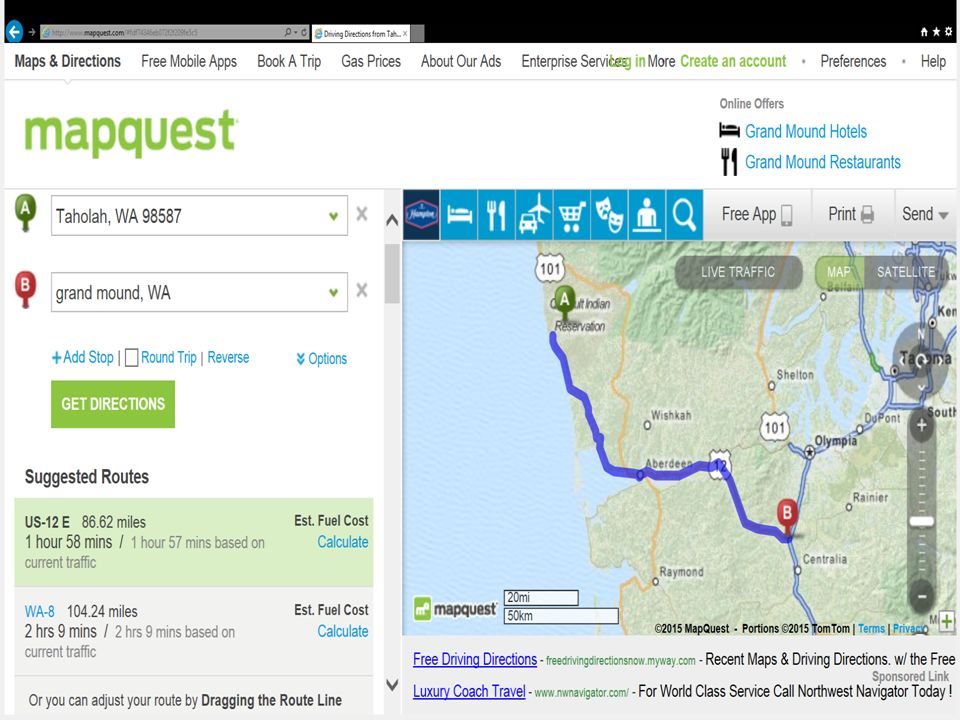Viewport: 960px width, 720px height.
Task: Select the theater masks entertainment icon
Action: point(610,215)
